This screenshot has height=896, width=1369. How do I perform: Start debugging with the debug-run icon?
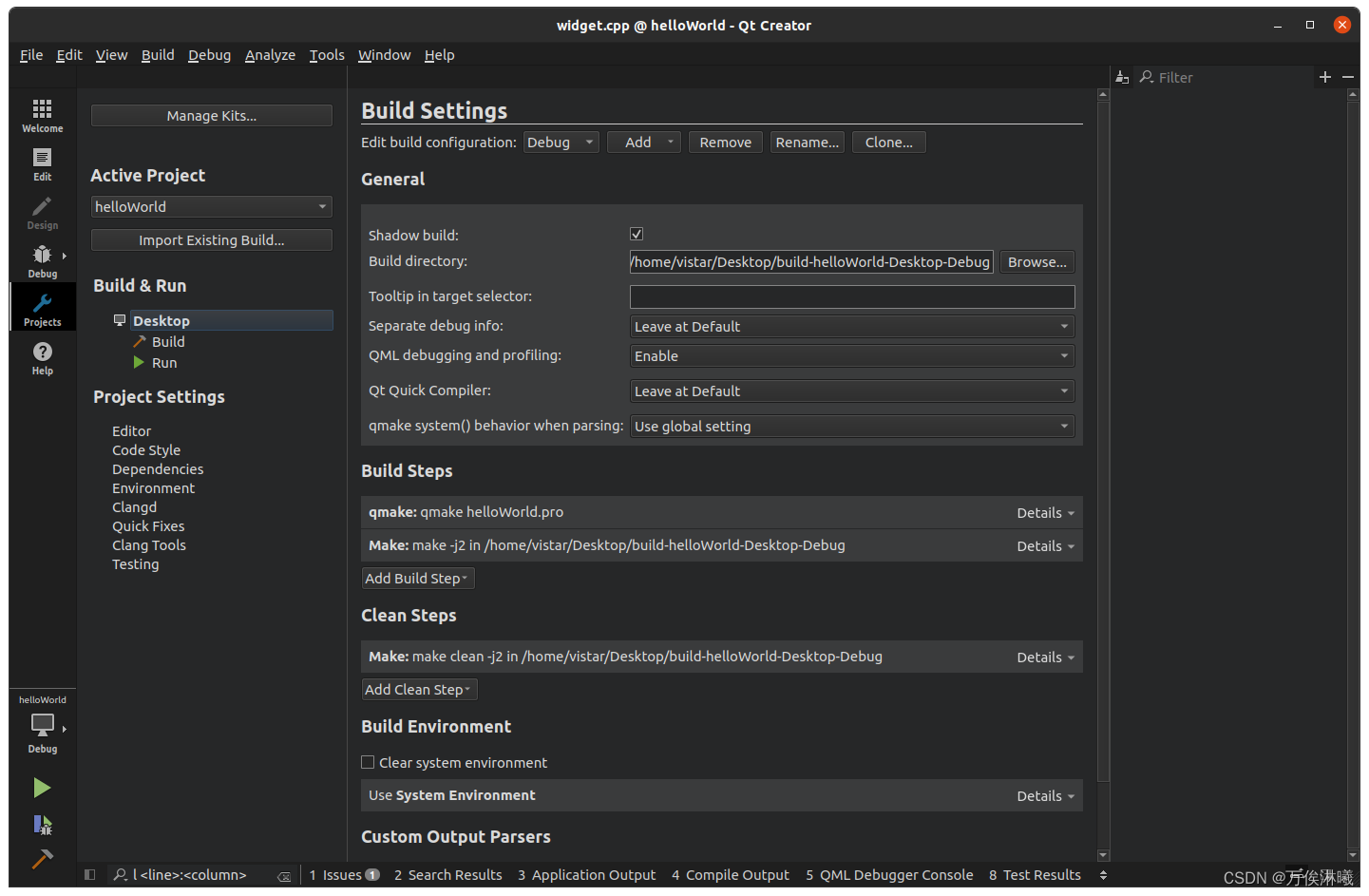pyautogui.click(x=42, y=824)
